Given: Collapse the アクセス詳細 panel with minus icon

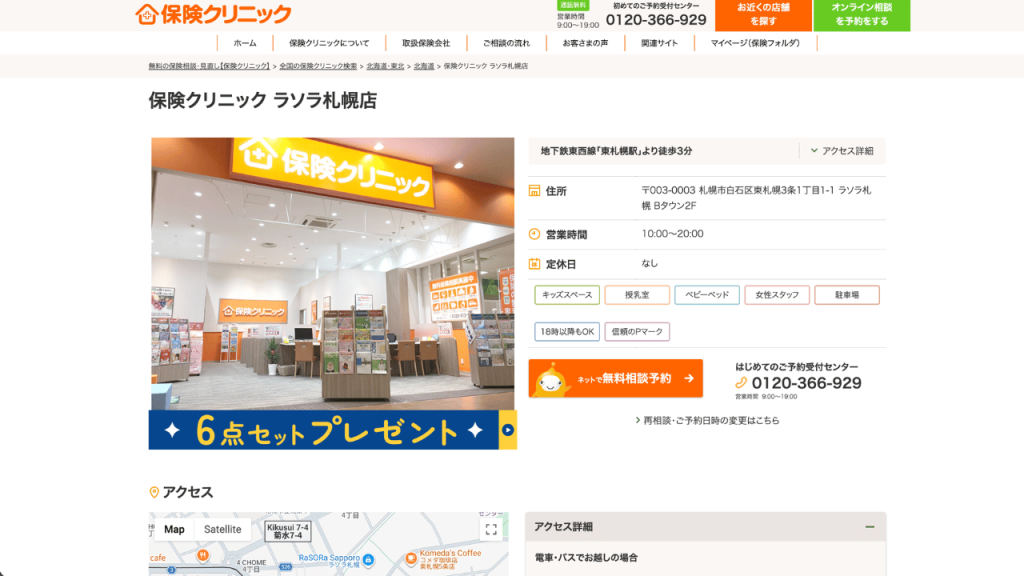Looking at the screenshot, I should 869,526.
